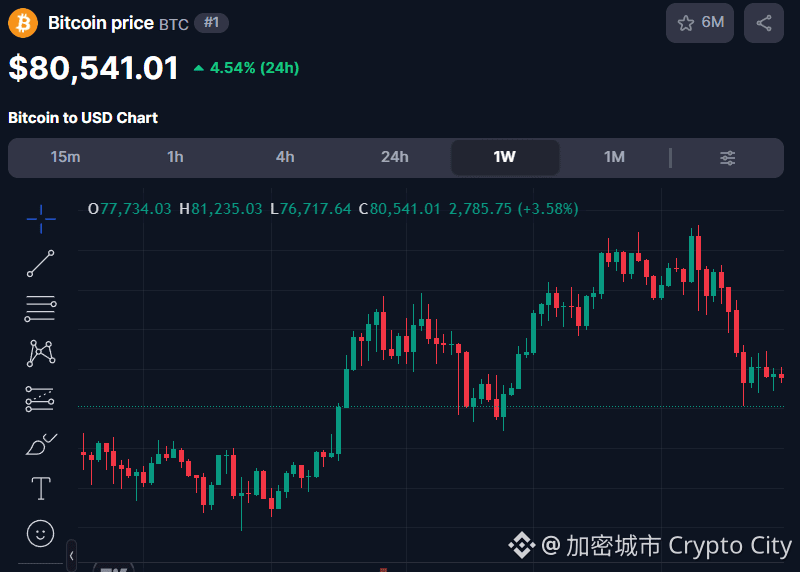The image size is (800, 572).
Task: Click the 4.54% (24h) change indicator
Action: coord(246,68)
